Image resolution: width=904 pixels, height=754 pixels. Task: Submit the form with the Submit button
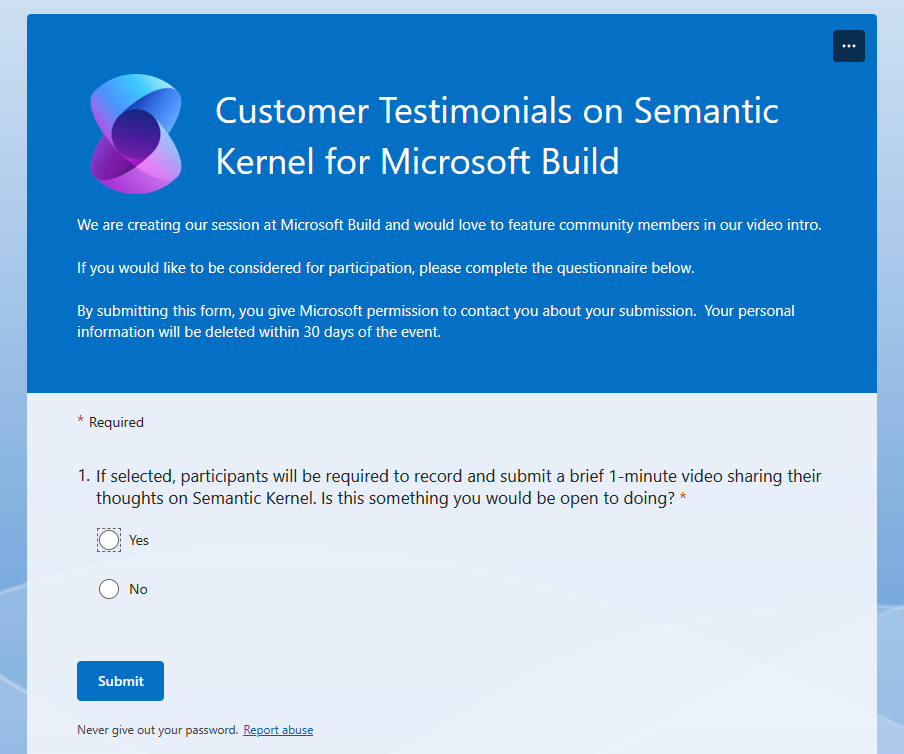pos(120,681)
